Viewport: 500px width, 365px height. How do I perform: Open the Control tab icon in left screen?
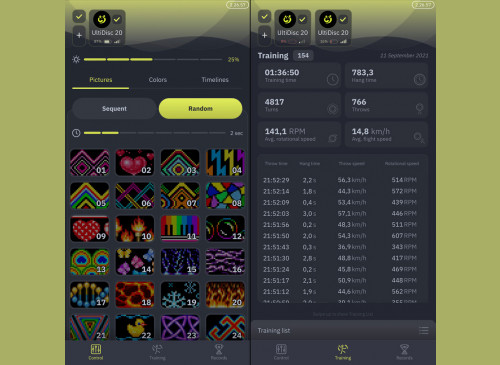point(96,349)
